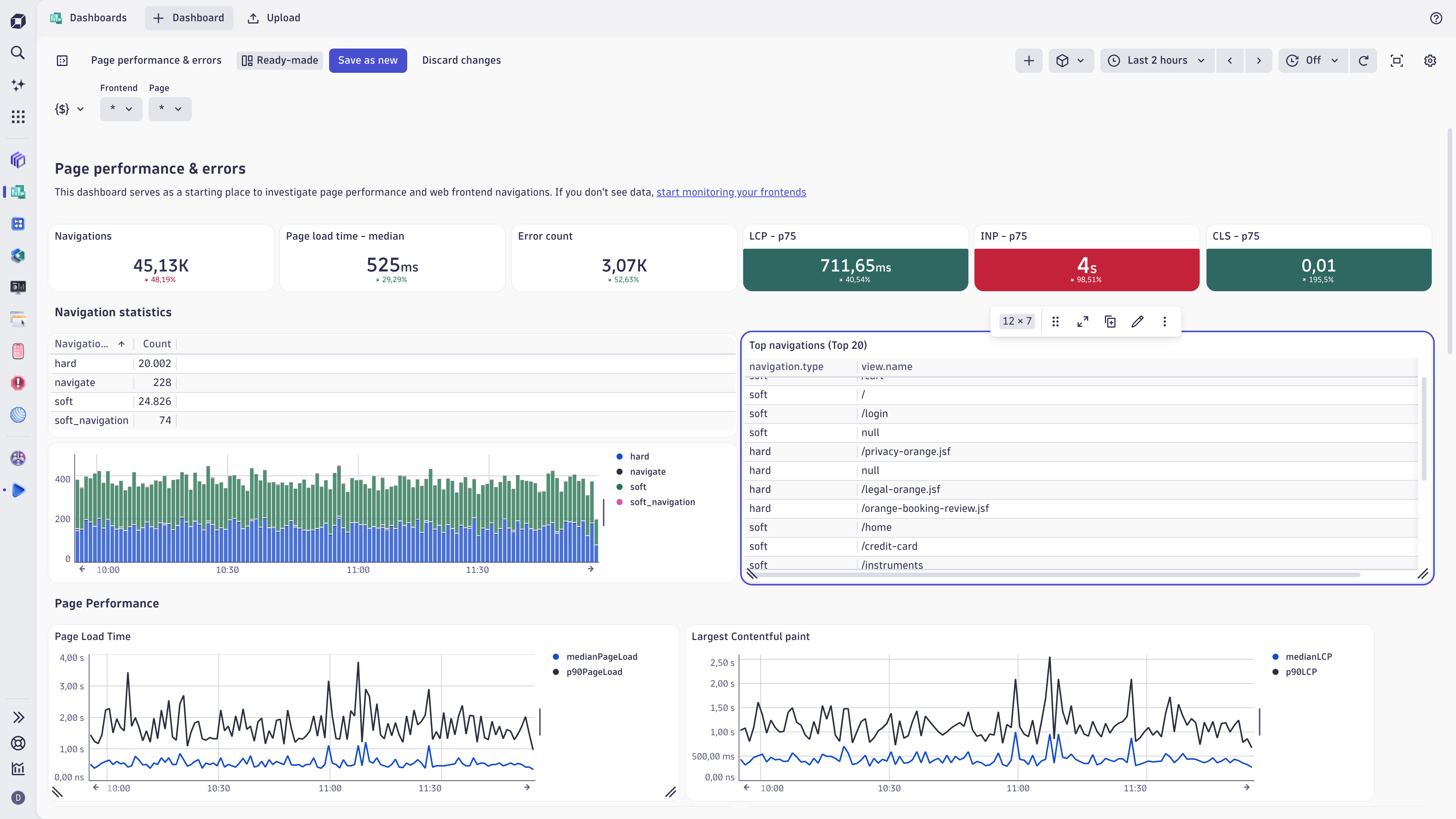Open the dashboard settings gear icon
Image resolution: width=1456 pixels, height=819 pixels.
[x=1430, y=61]
